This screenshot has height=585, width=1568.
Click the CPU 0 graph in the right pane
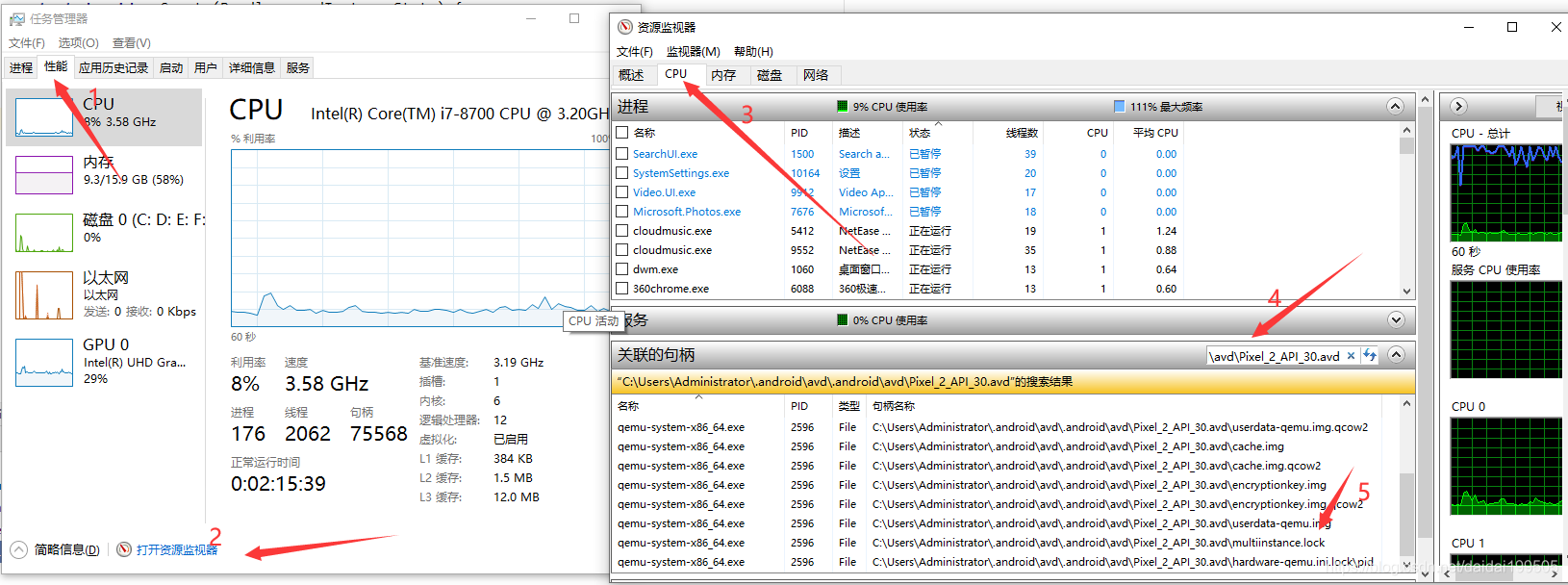tap(1505, 466)
